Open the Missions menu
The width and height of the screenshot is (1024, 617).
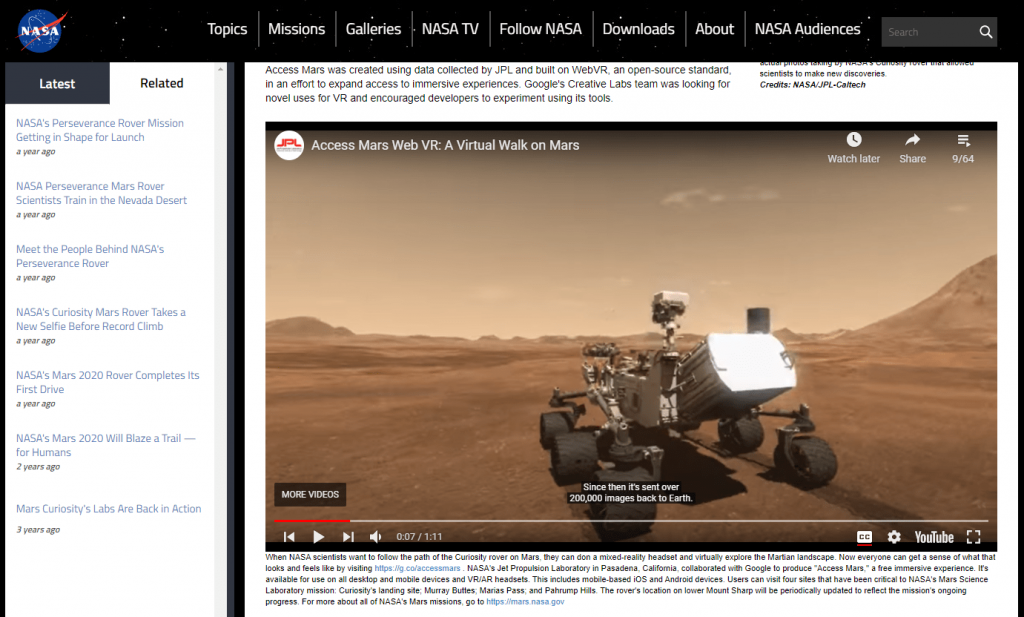[x=296, y=29]
